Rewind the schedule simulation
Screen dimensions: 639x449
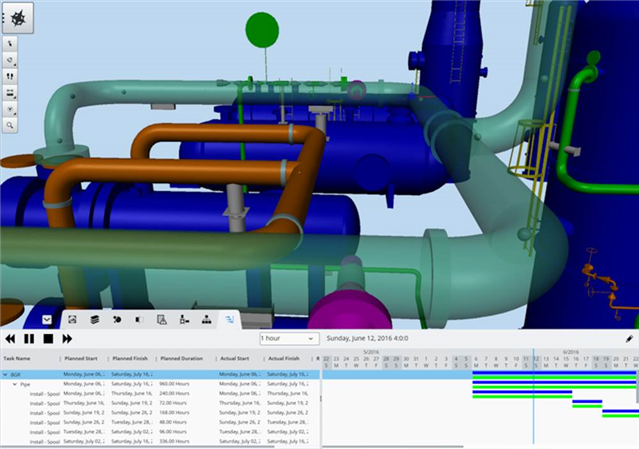click(10, 339)
